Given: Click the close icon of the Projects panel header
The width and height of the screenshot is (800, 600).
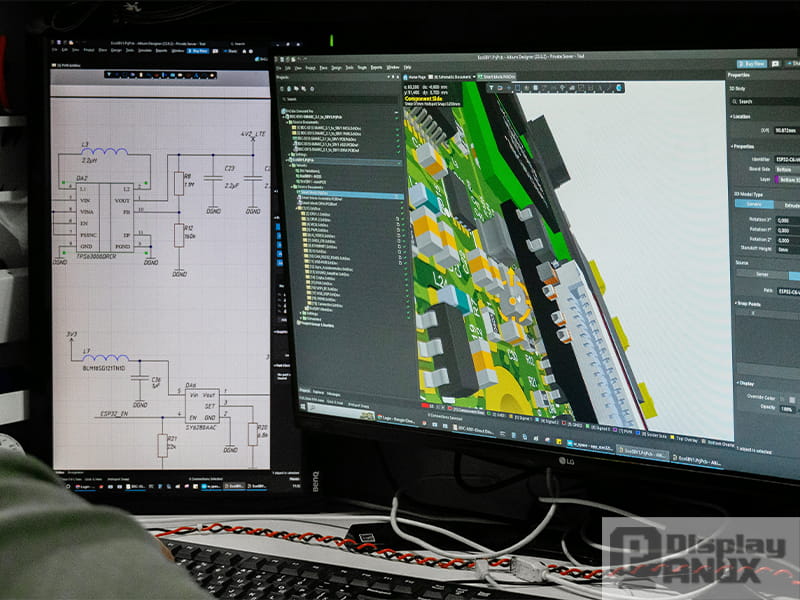Looking at the screenshot, I should [397, 77].
